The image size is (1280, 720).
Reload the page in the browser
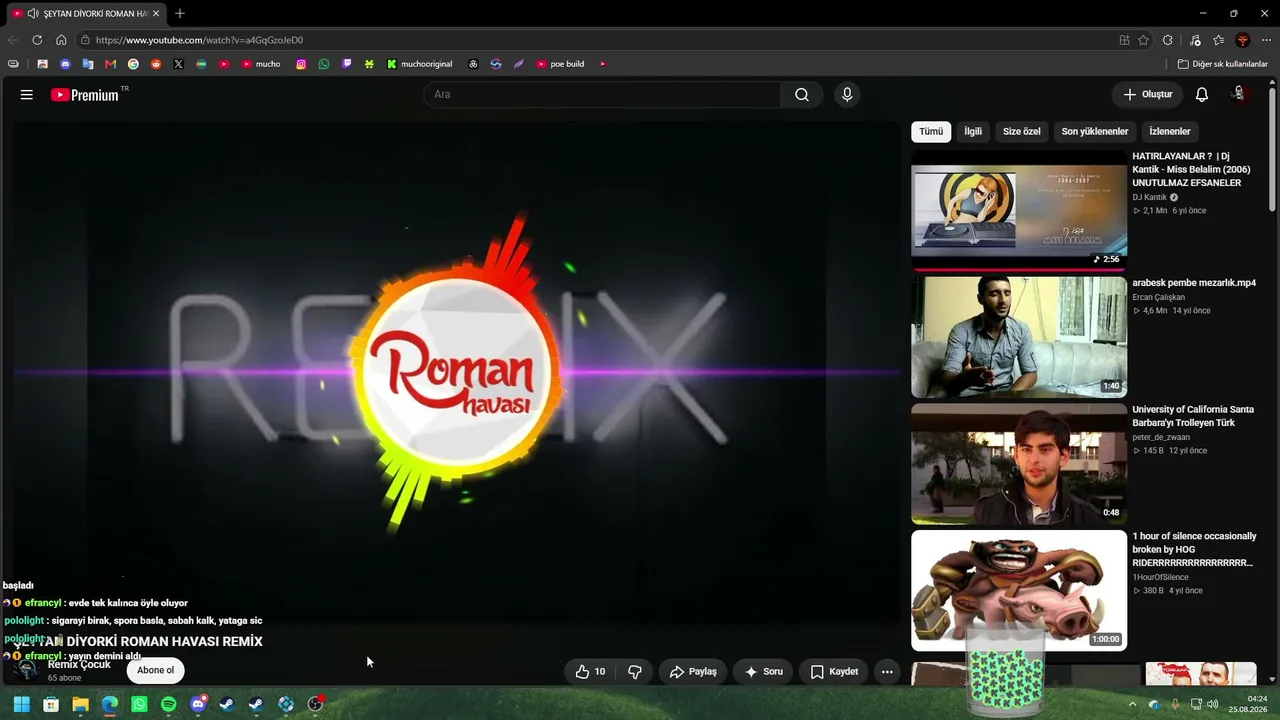point(37,40)
